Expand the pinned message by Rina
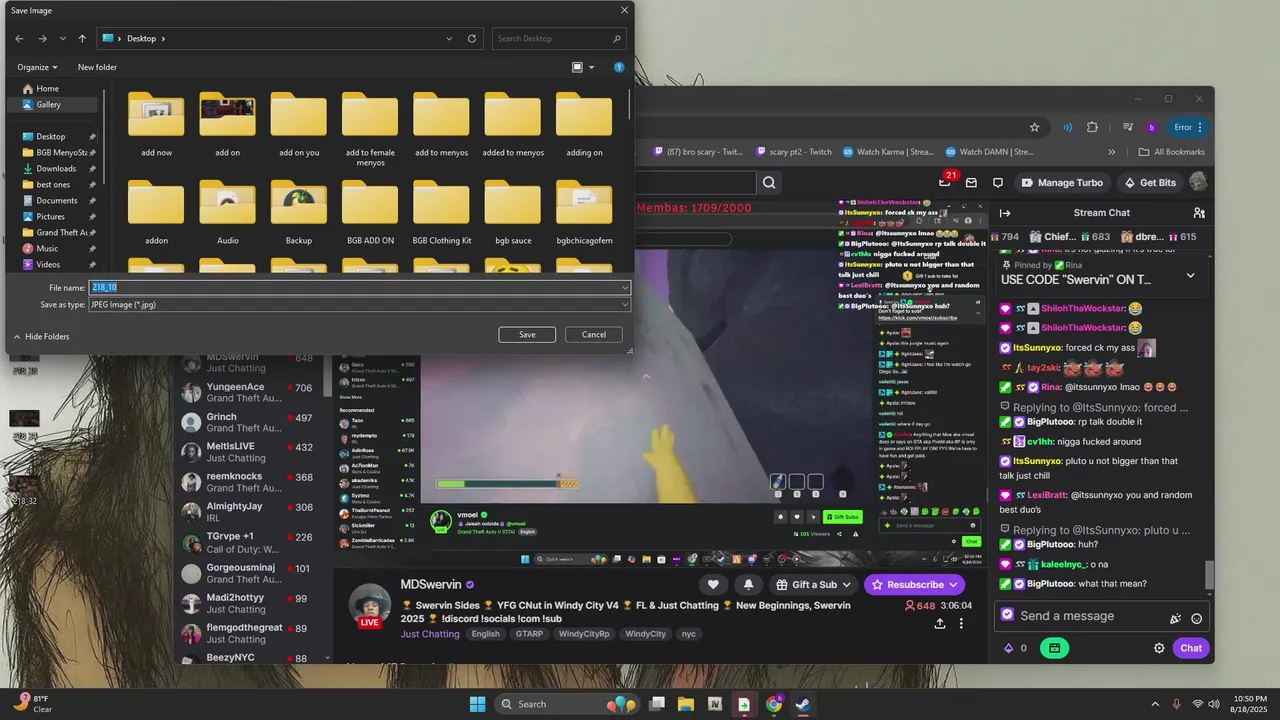 1190,275
